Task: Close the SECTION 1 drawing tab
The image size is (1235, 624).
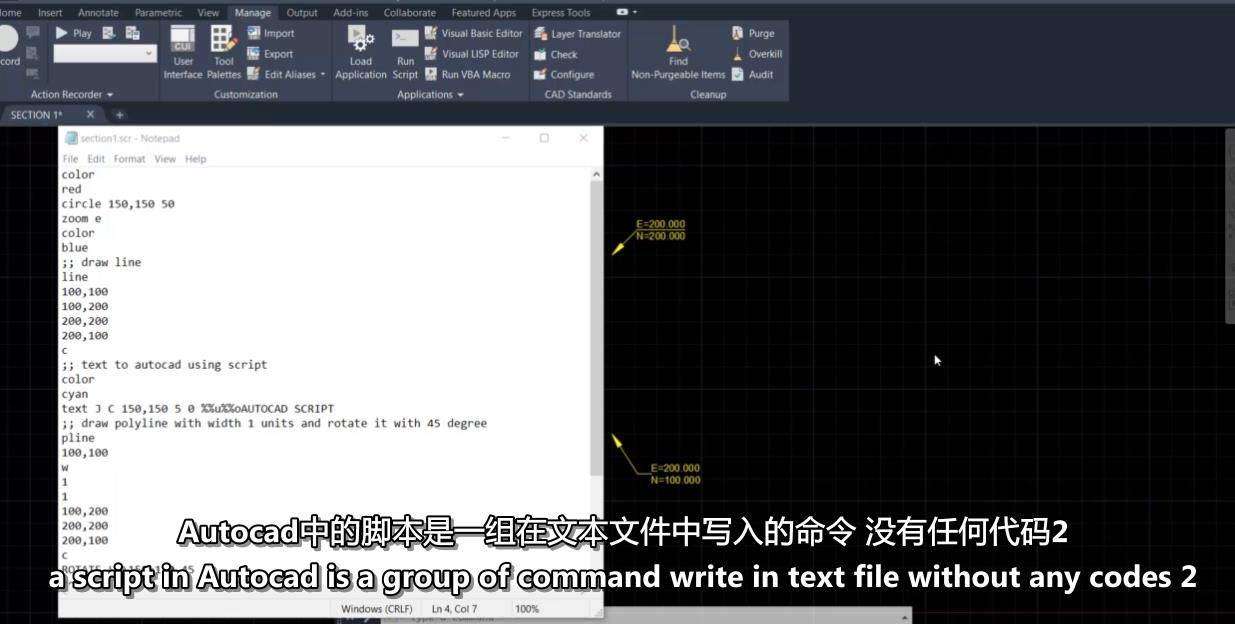Action: 90,114
